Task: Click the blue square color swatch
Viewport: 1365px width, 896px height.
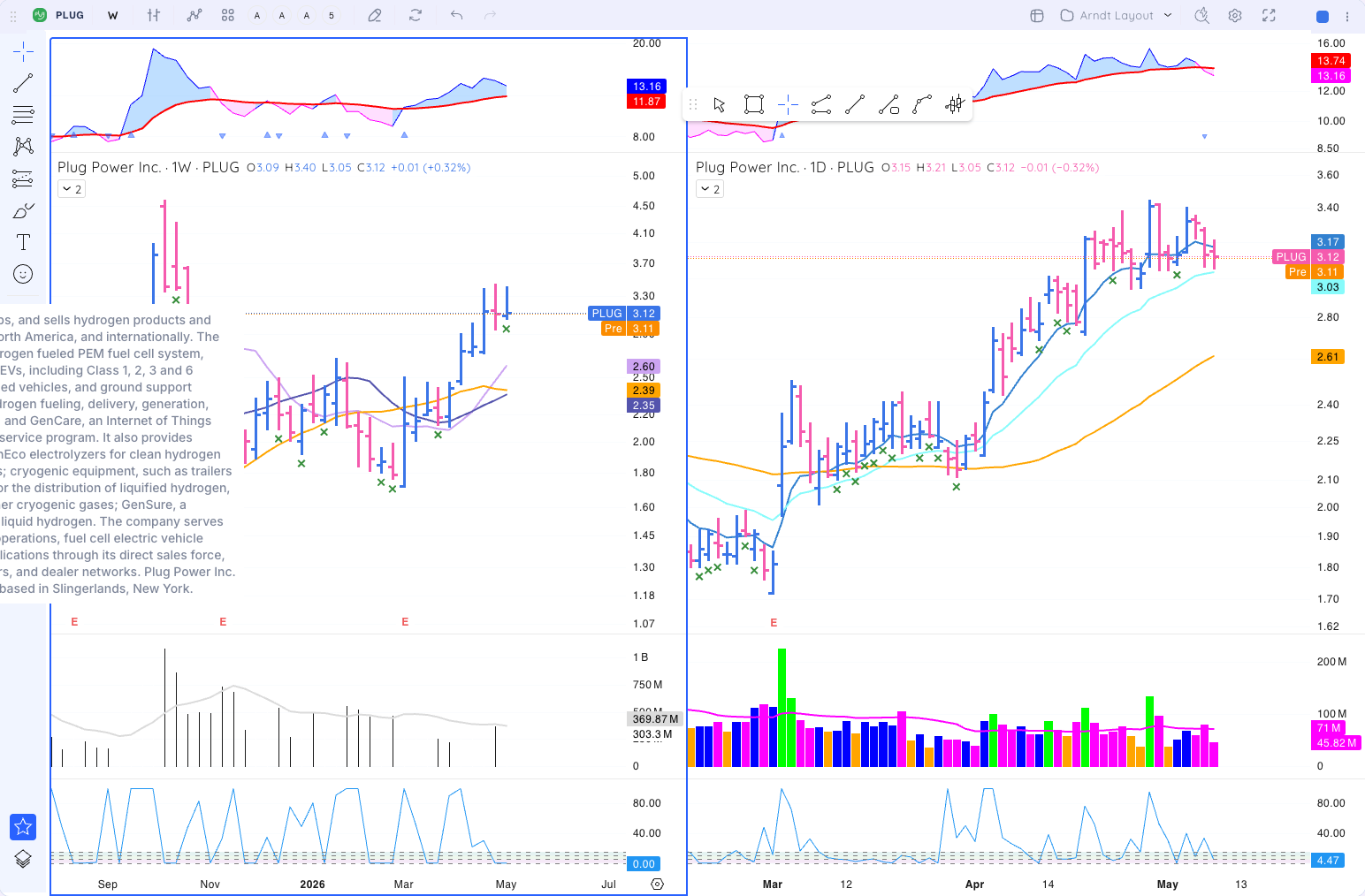Action: [1323, 16]
